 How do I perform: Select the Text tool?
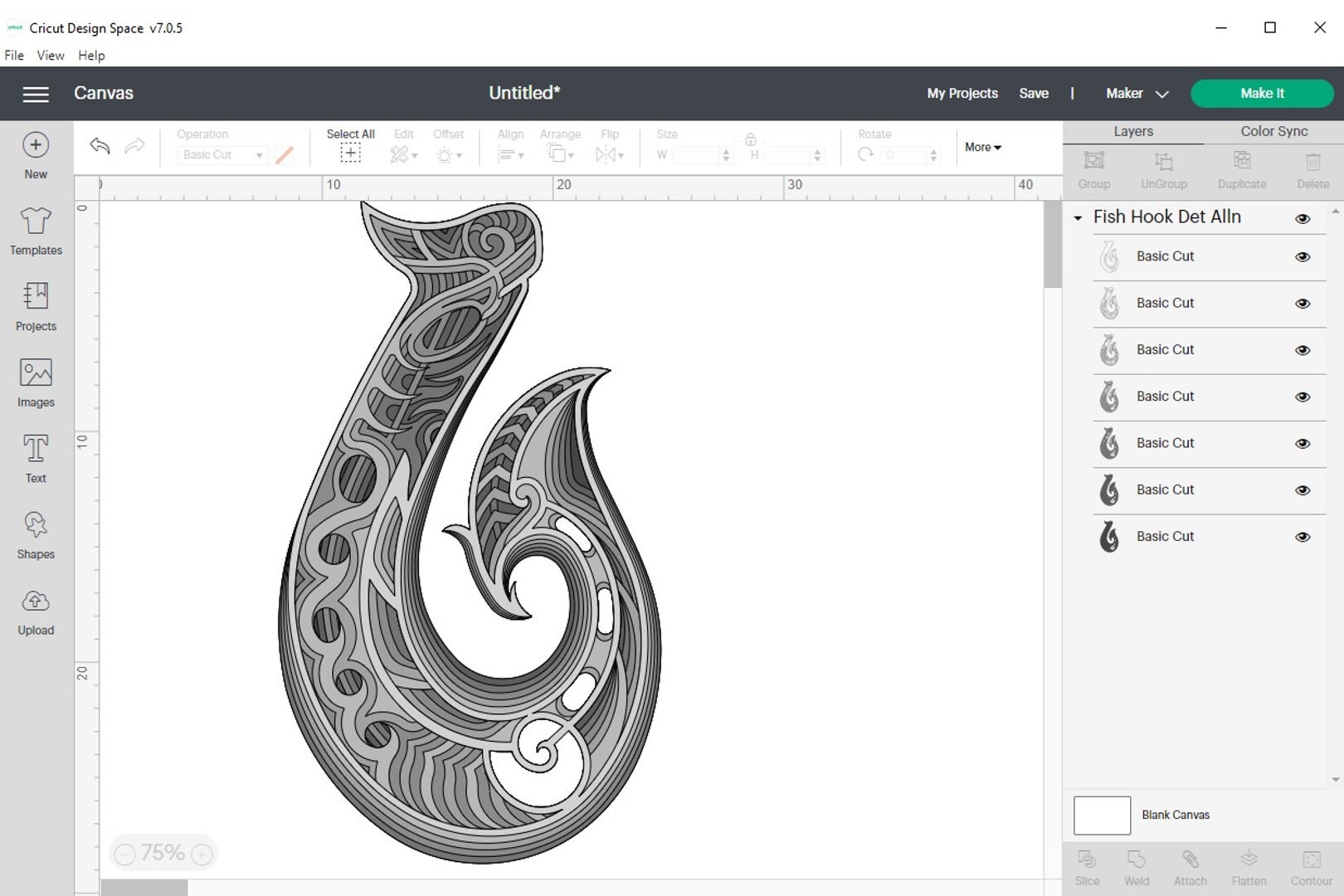coord(35,459)
